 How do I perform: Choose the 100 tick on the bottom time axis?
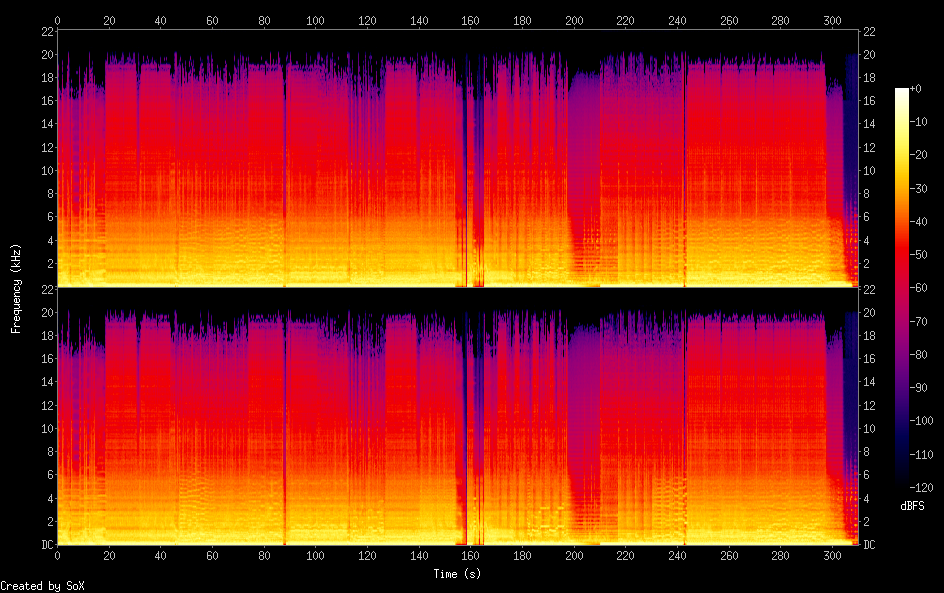pos(315,557)
